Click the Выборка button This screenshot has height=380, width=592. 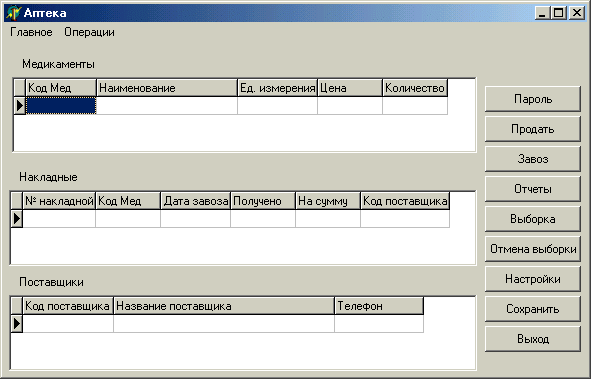(x=533, y=219)
